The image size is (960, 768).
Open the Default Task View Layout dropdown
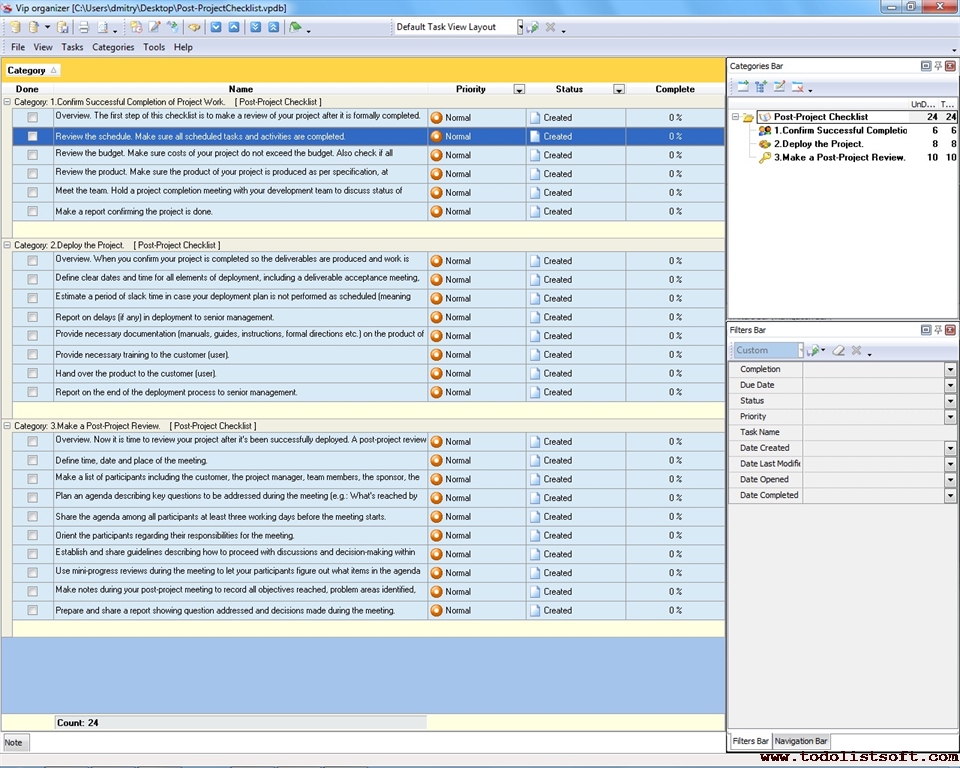tap(520, 27)
